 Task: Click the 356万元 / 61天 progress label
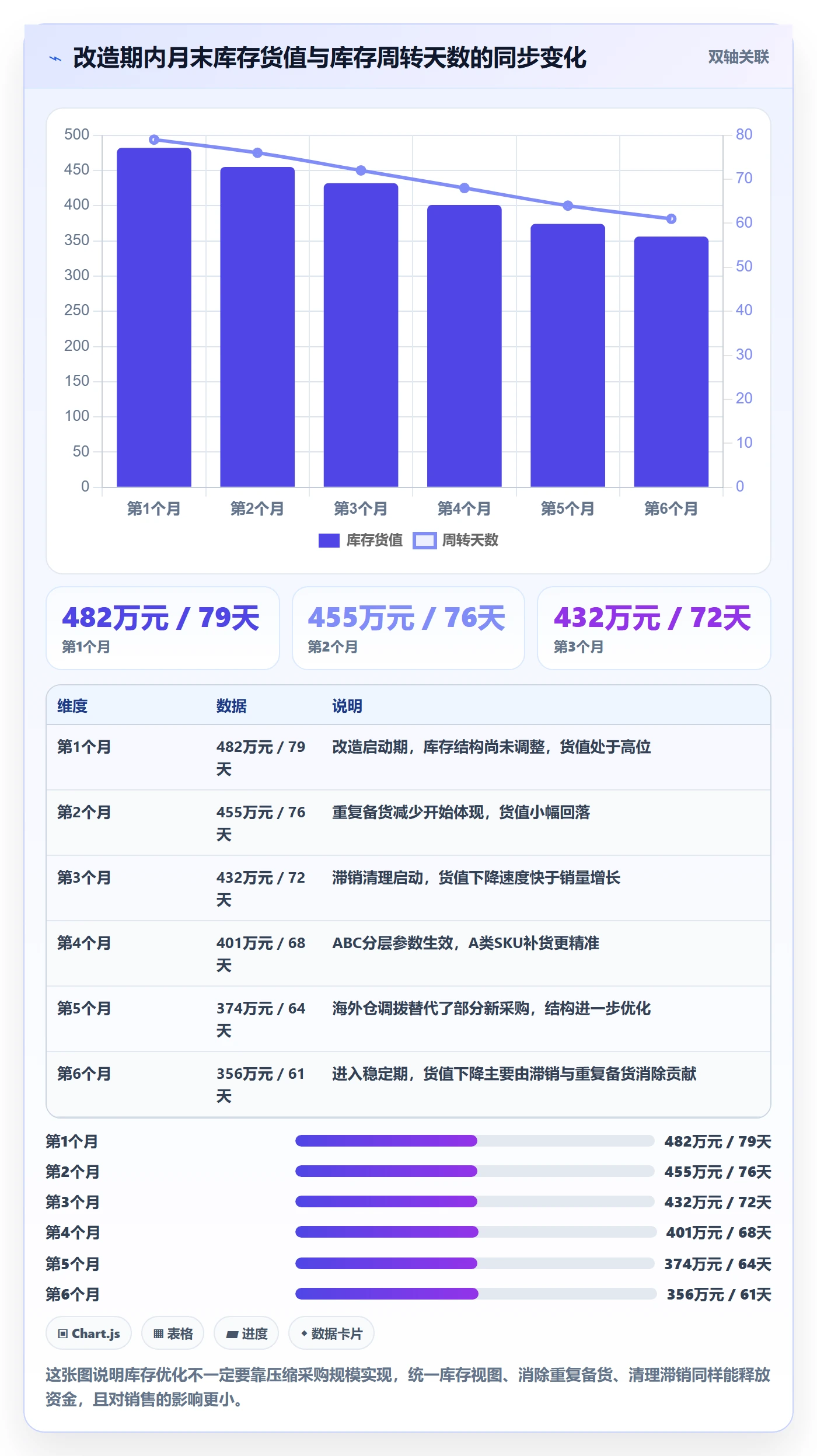pyautogui.click(x=719, y=1294)
